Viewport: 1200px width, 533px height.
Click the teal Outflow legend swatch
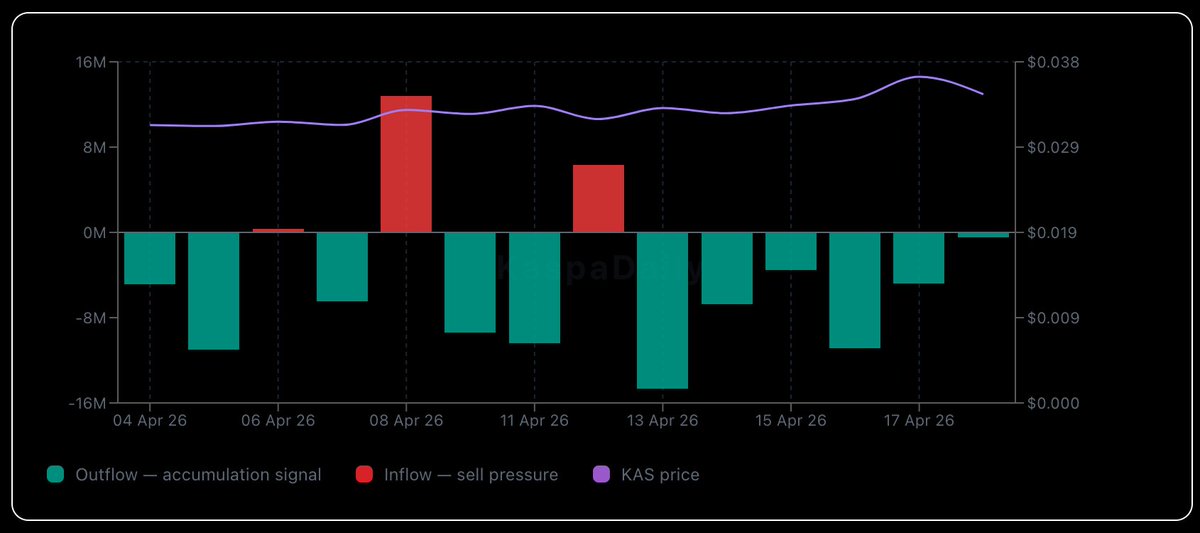coord(55,475)
